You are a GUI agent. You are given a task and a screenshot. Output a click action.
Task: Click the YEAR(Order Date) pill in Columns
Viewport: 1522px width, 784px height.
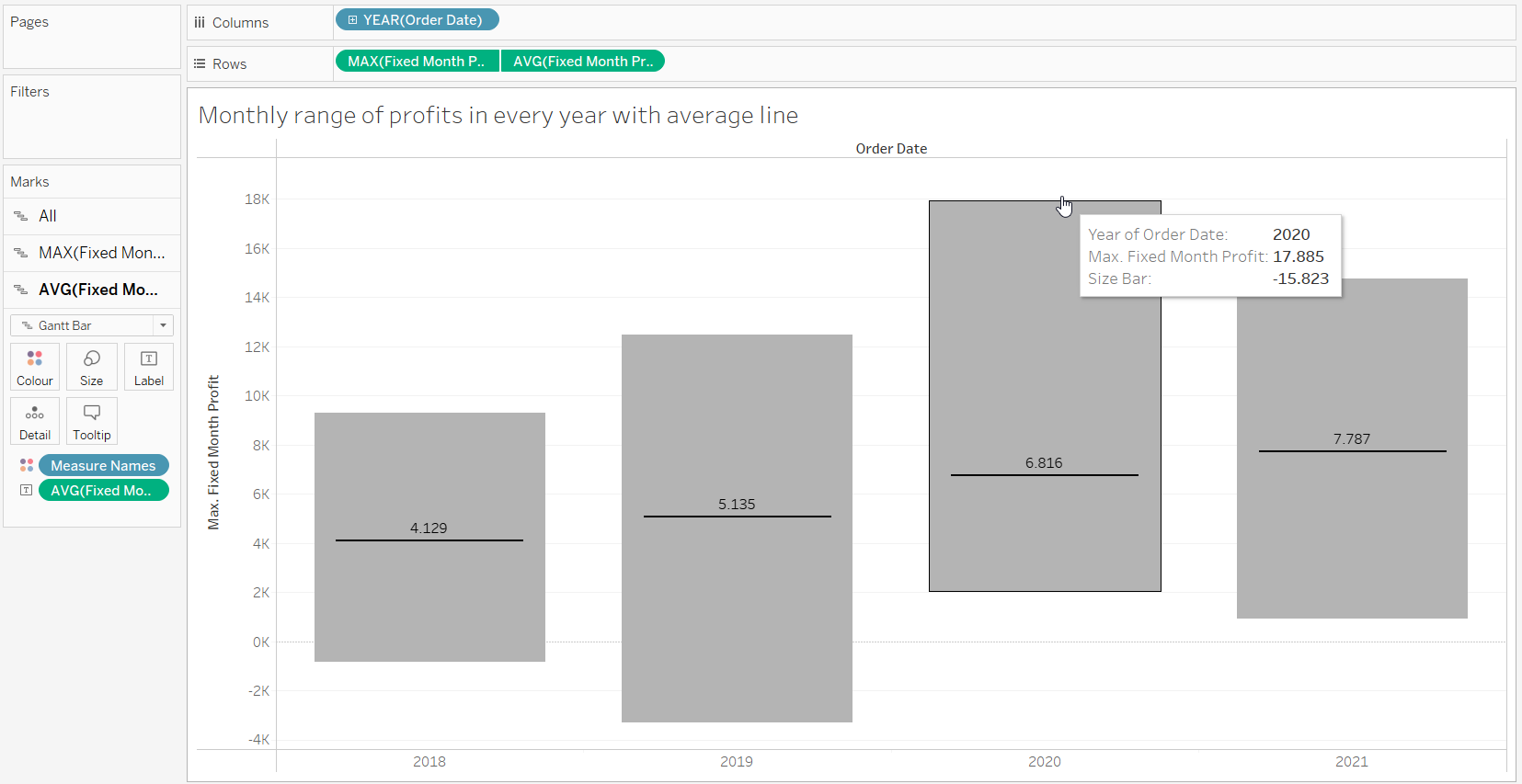418,19
